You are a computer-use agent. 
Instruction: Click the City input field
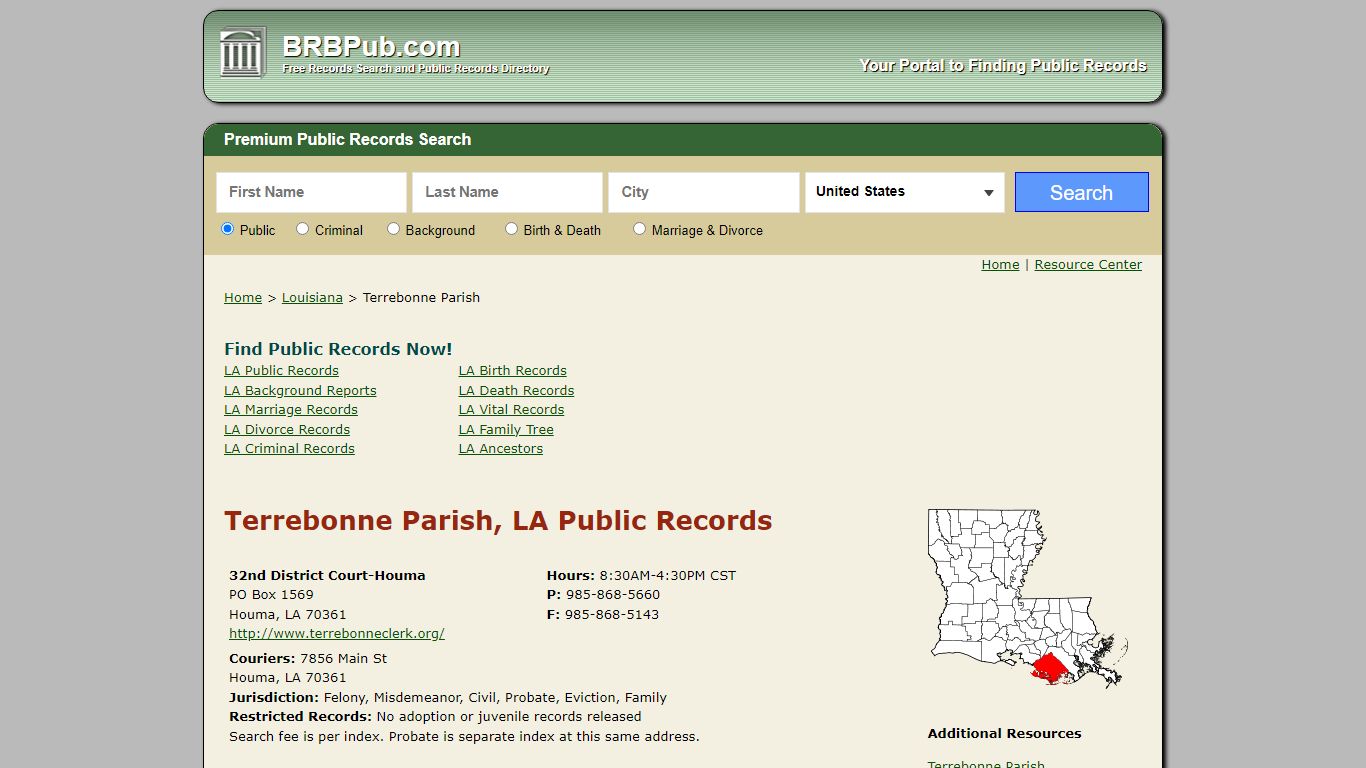(703, 192)
